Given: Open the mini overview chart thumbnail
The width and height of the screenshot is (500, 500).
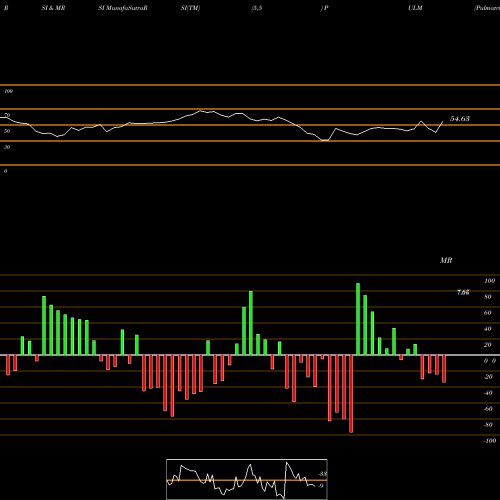Looking at the screenshot, I should pos(247,479).
